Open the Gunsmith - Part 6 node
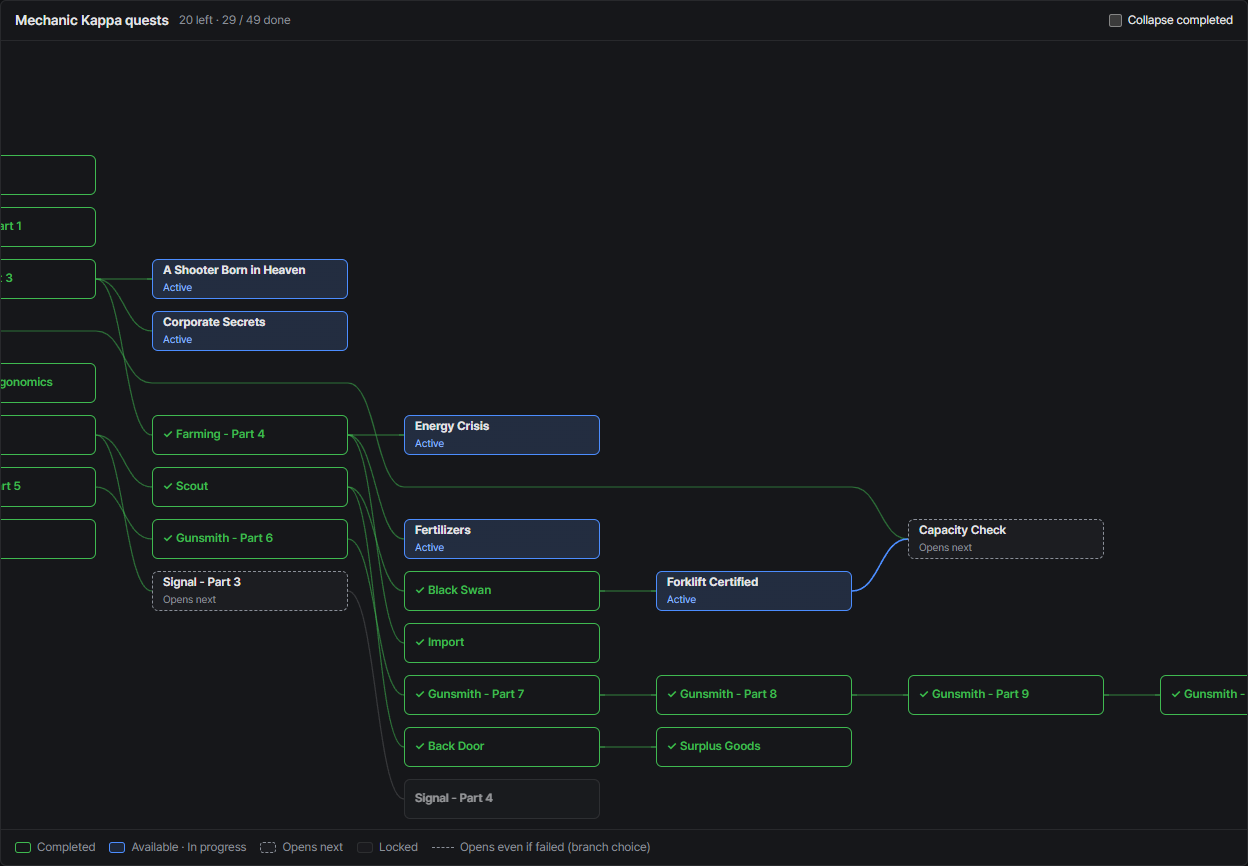 click(x=250, y=539)
